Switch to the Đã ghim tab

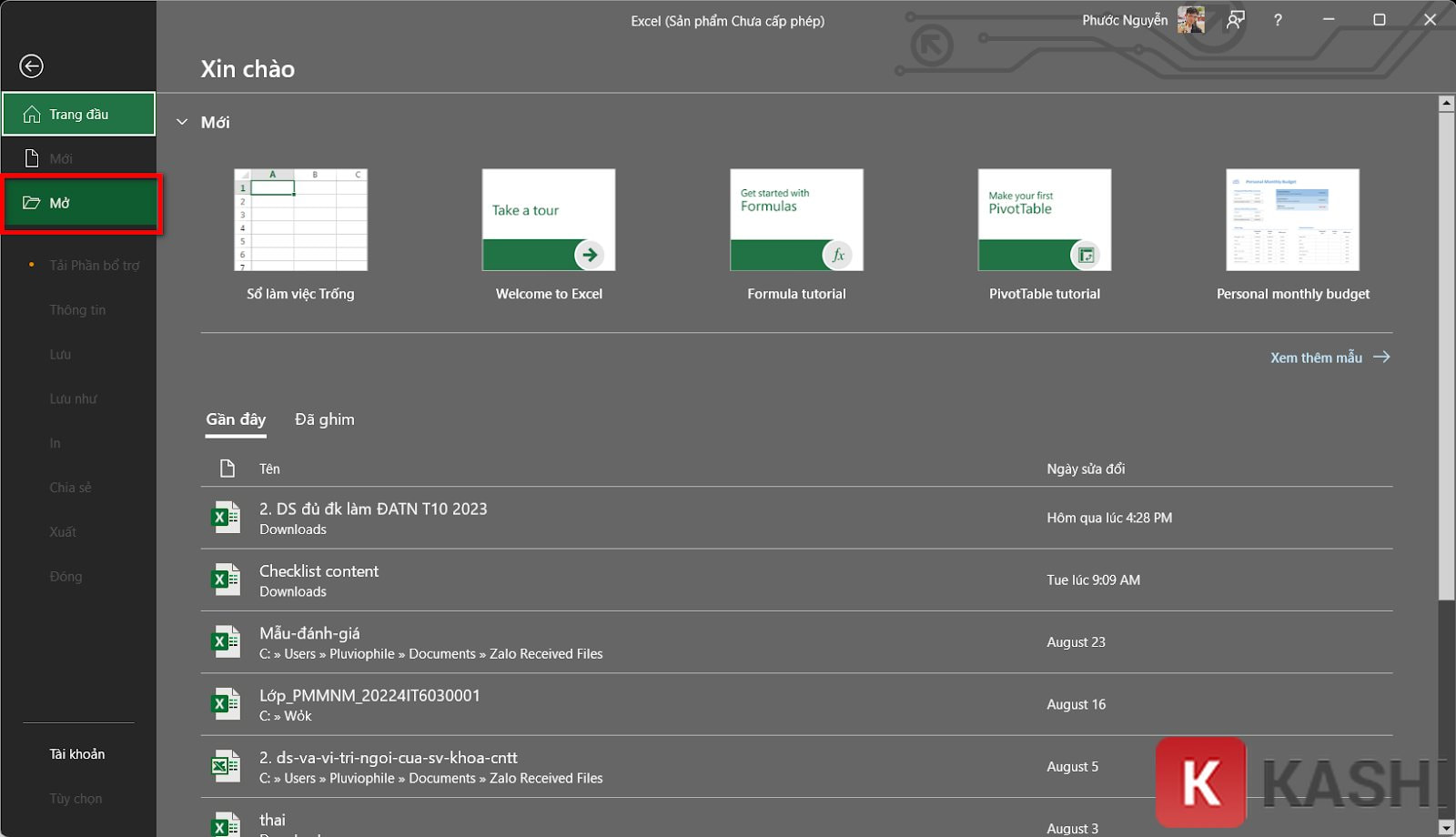pyautogui.click(x=324, y=419)
